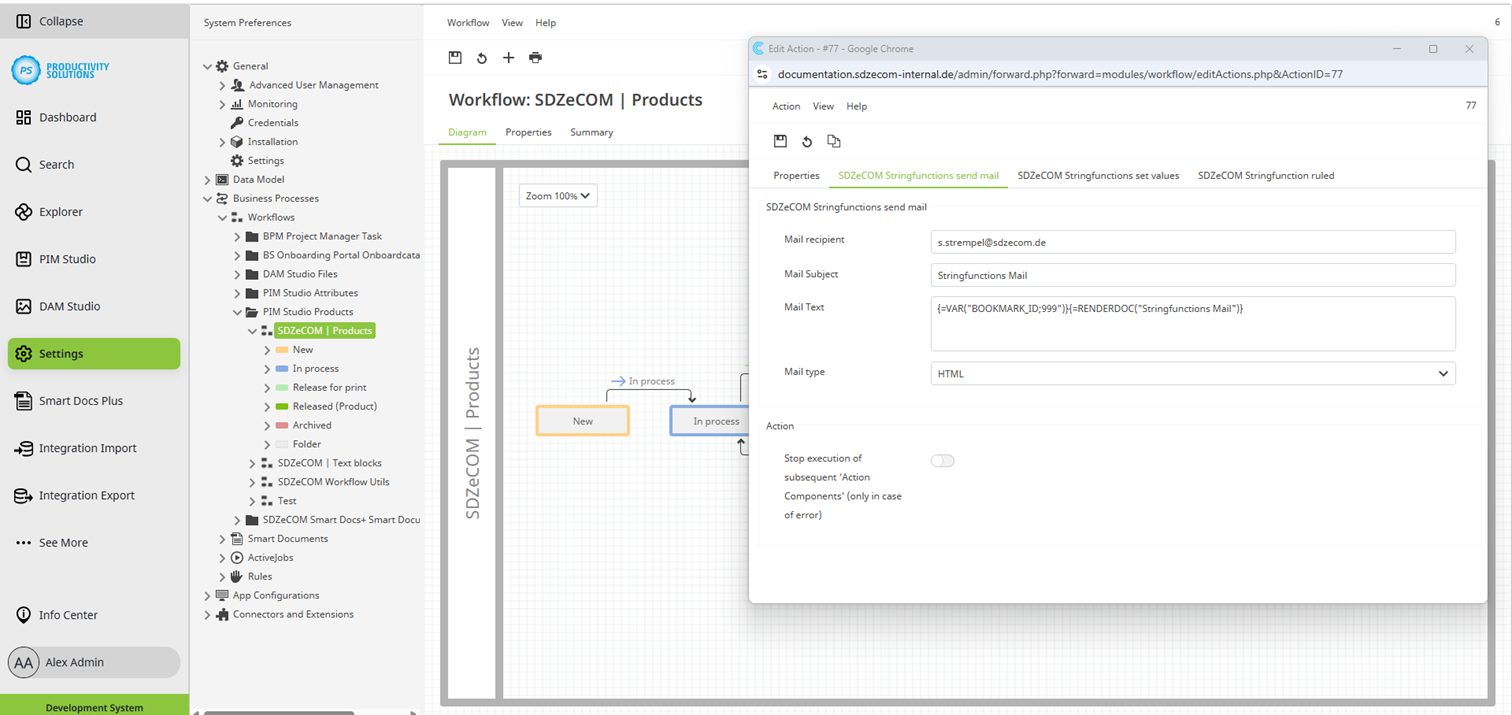Copy the action using the duplicate icon
The width and height of the screenshot is (1512, 715).
(x=834, y=141)
